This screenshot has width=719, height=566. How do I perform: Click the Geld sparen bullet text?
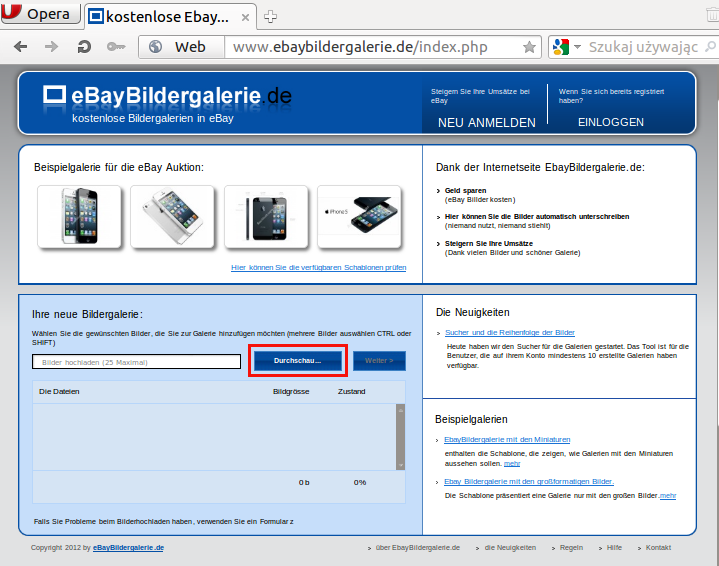pyautogui.click(x=465, y=190)
